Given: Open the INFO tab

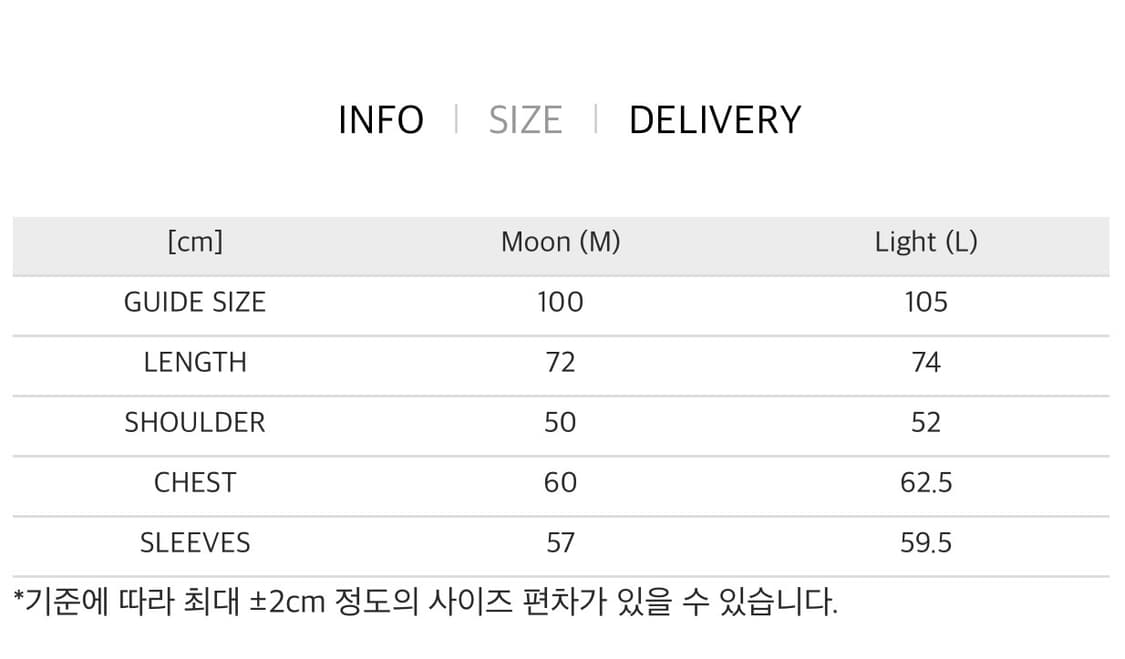Looking at the screenshot, I should 380,120.
